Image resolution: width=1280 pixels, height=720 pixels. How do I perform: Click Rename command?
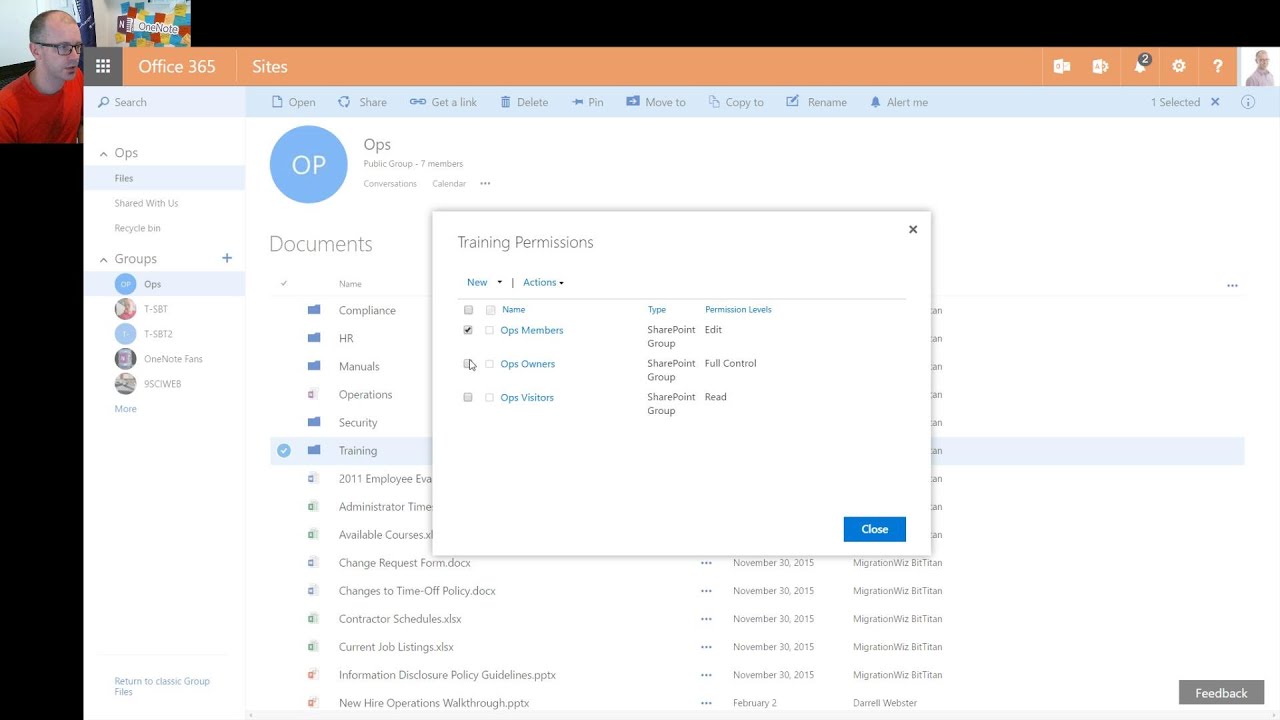[816, 102]
